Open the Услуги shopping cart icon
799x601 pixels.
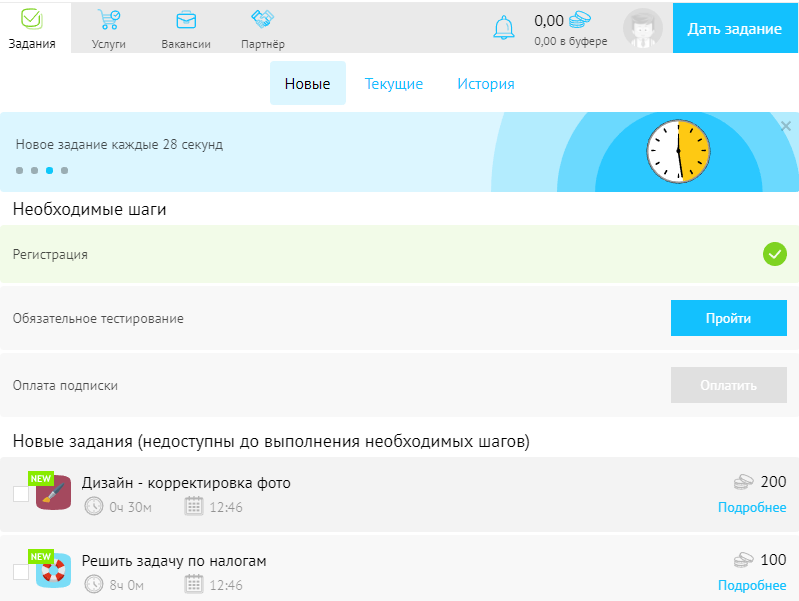coord(109,19)
